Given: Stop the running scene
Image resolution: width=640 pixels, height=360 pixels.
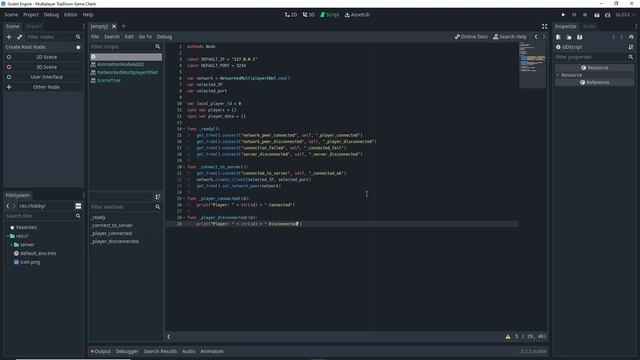Looking at the screenshot, I should click(x=585, y=15).
